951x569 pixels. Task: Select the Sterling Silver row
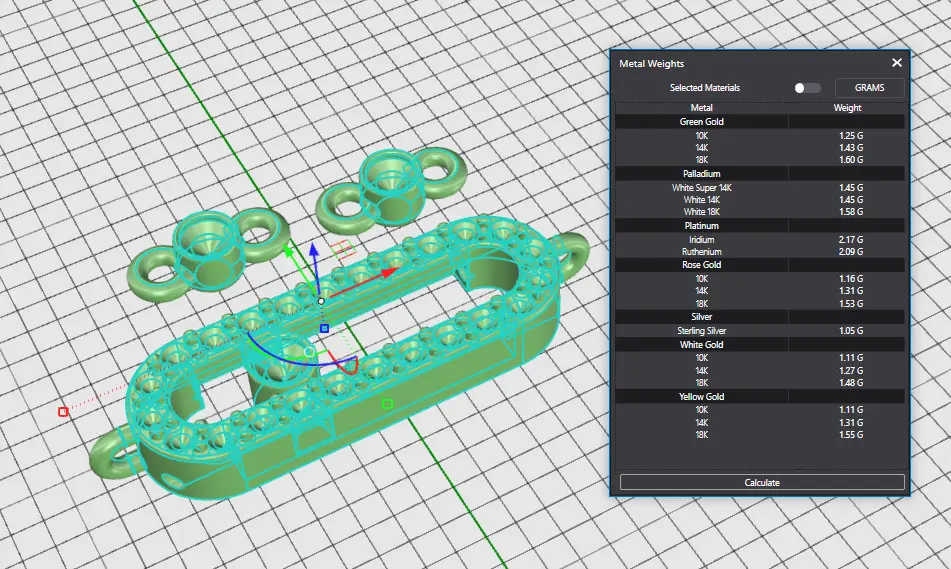click(701, 331)
